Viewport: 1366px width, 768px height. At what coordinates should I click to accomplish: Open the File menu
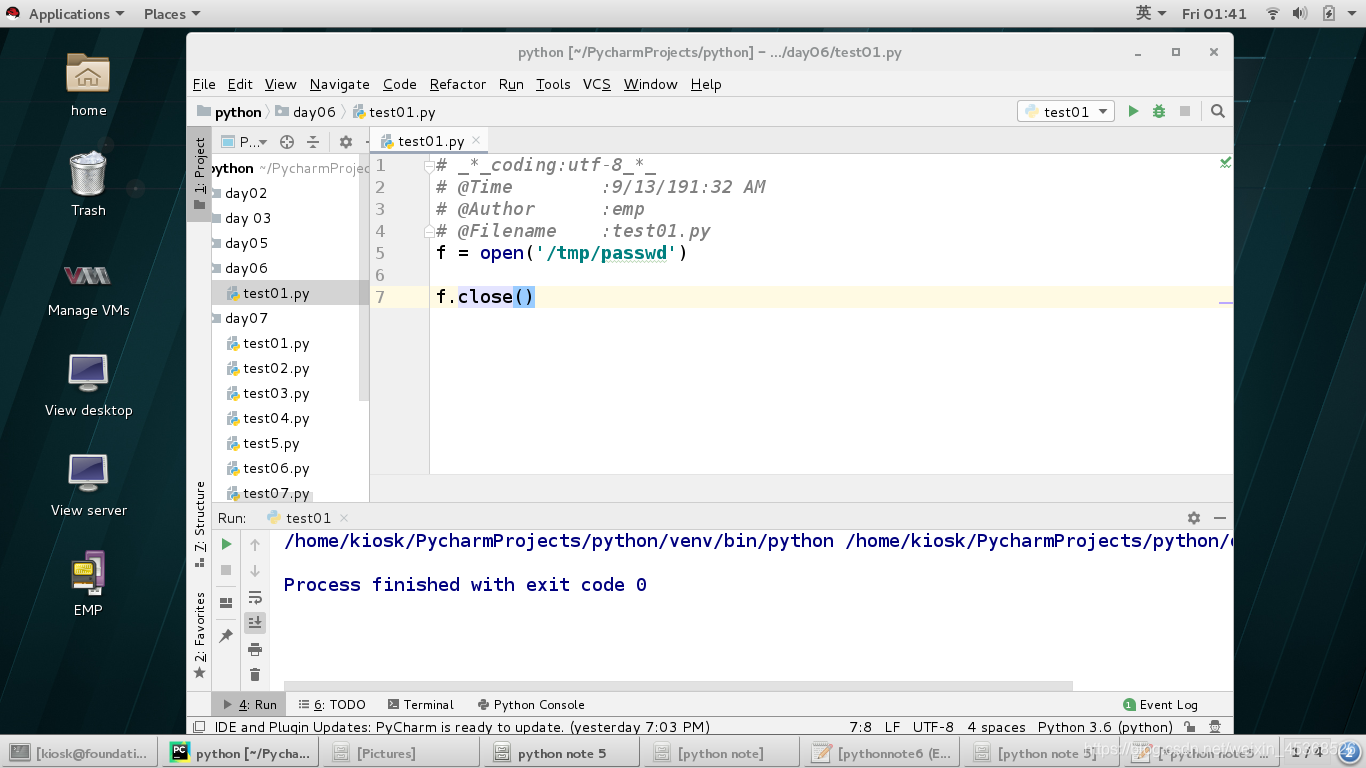tap(204, 84)
